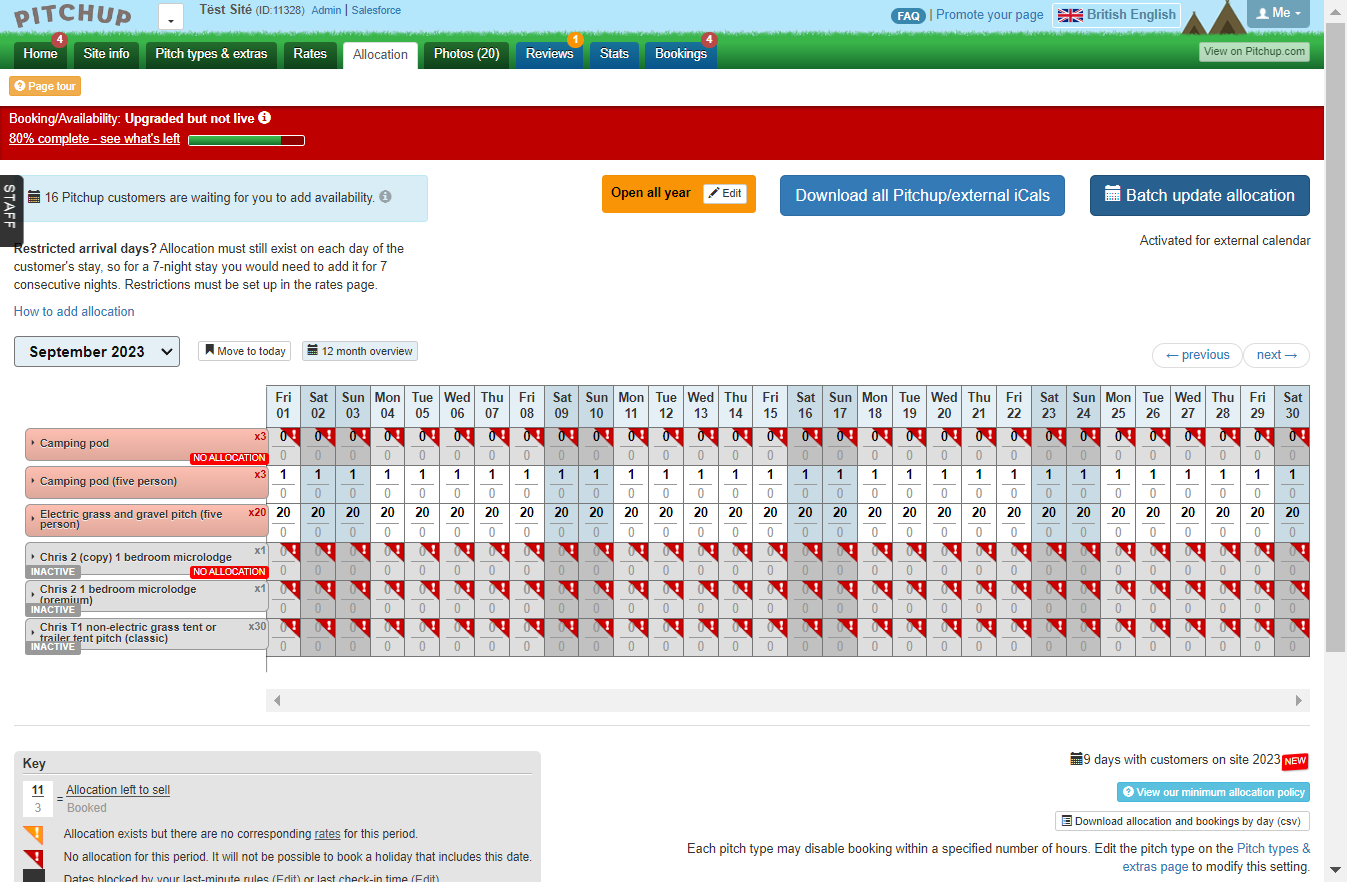Open the British English language selector
Viewport: 1347px width, 882px height.
tap(1116, 15)
